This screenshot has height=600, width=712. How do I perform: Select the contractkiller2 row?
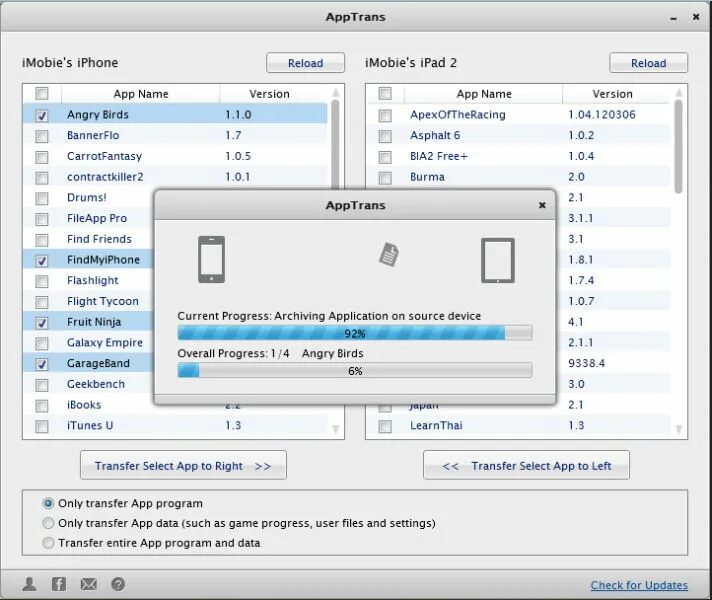point(175,177)
